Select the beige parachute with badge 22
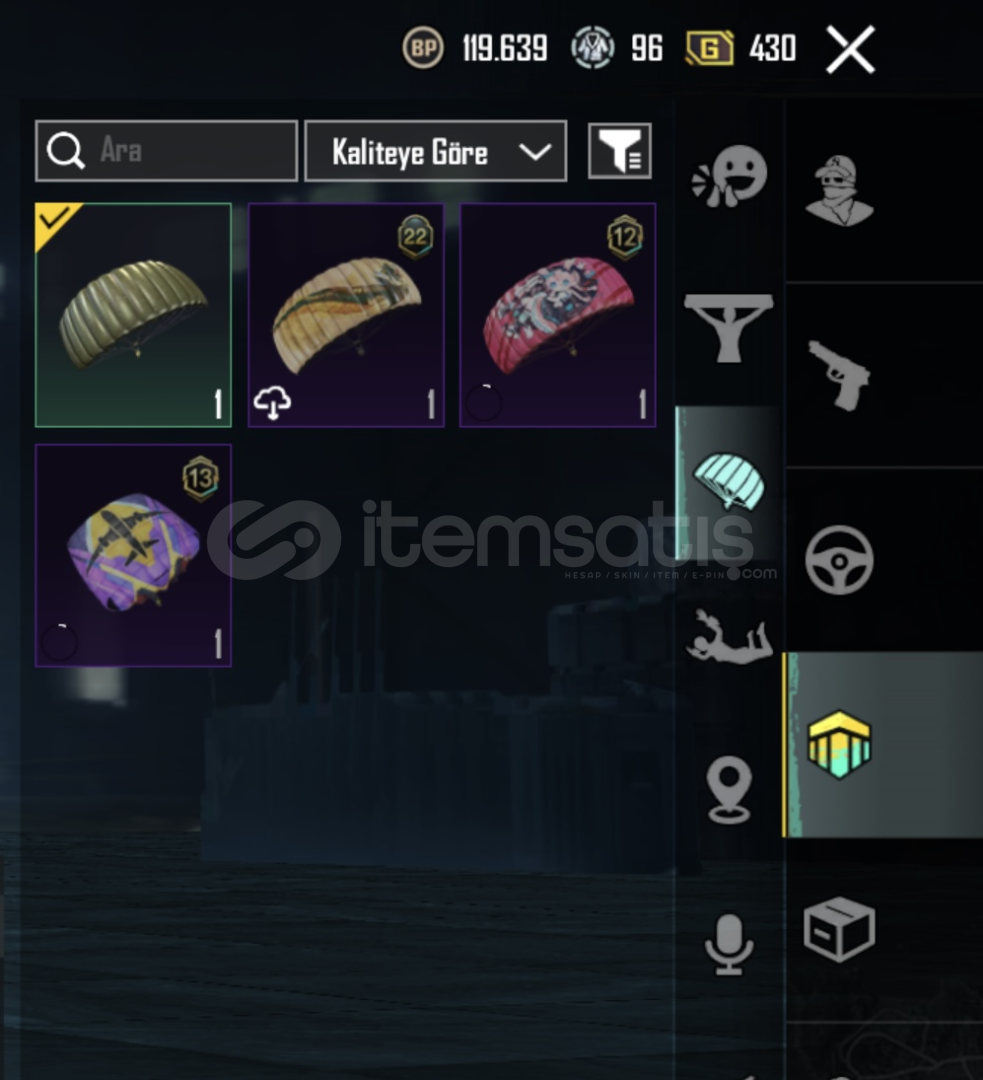983x1080 pixels. 346,315
